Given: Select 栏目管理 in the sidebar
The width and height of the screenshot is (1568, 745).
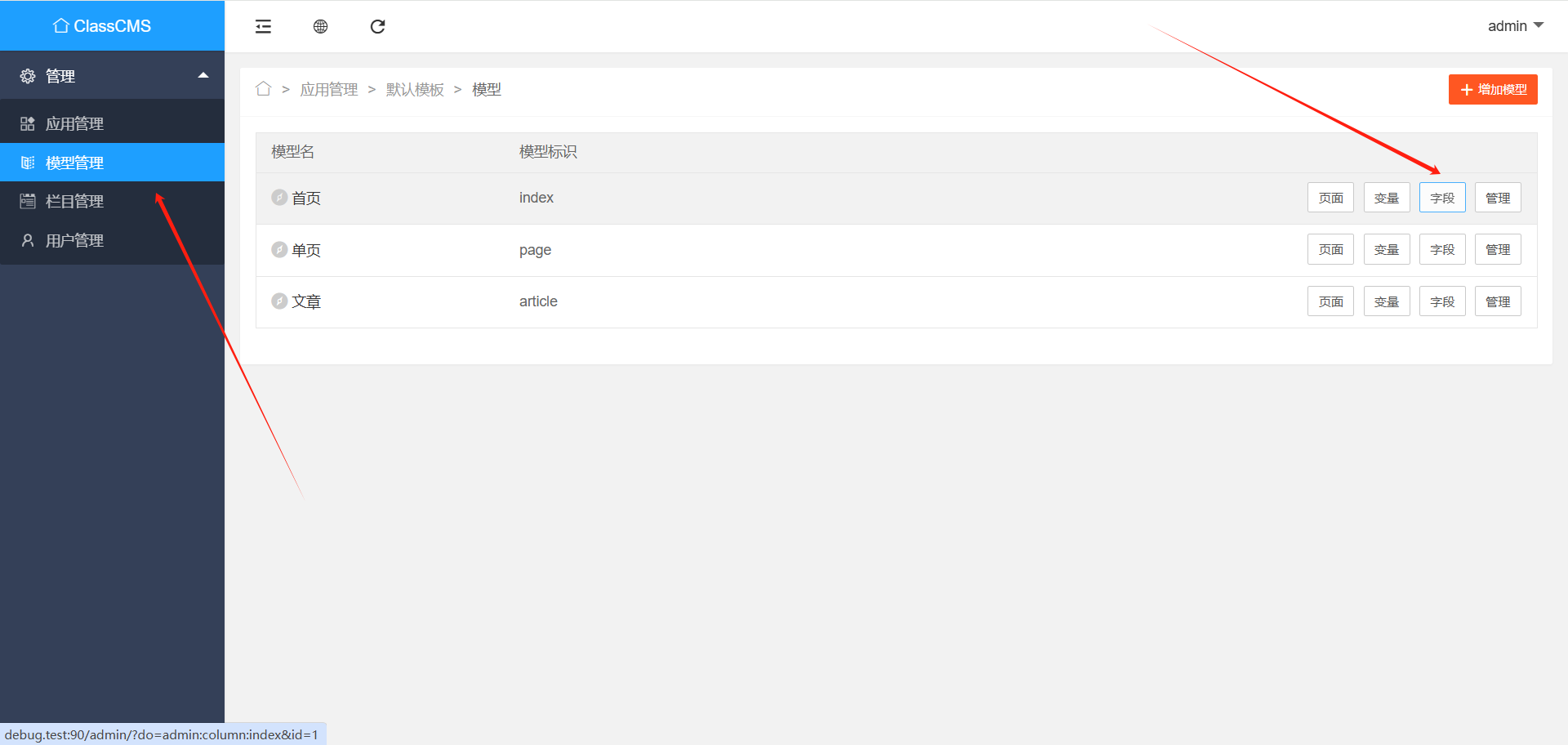Looking at the screenshot, I should pyautogui.click(x=74, y=201).
